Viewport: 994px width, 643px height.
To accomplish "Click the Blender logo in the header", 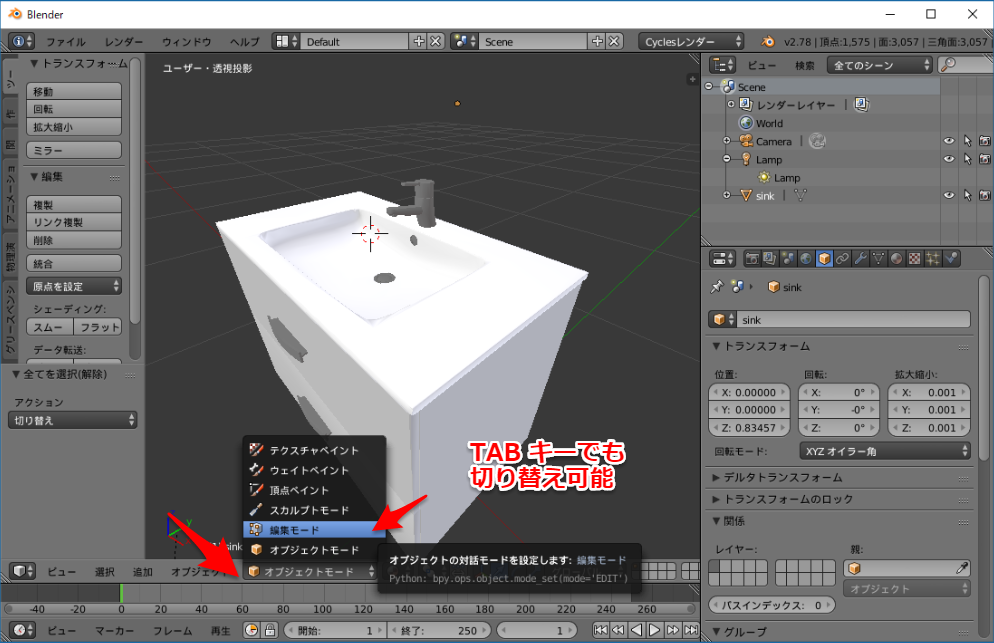I will (x=768, y=41).
